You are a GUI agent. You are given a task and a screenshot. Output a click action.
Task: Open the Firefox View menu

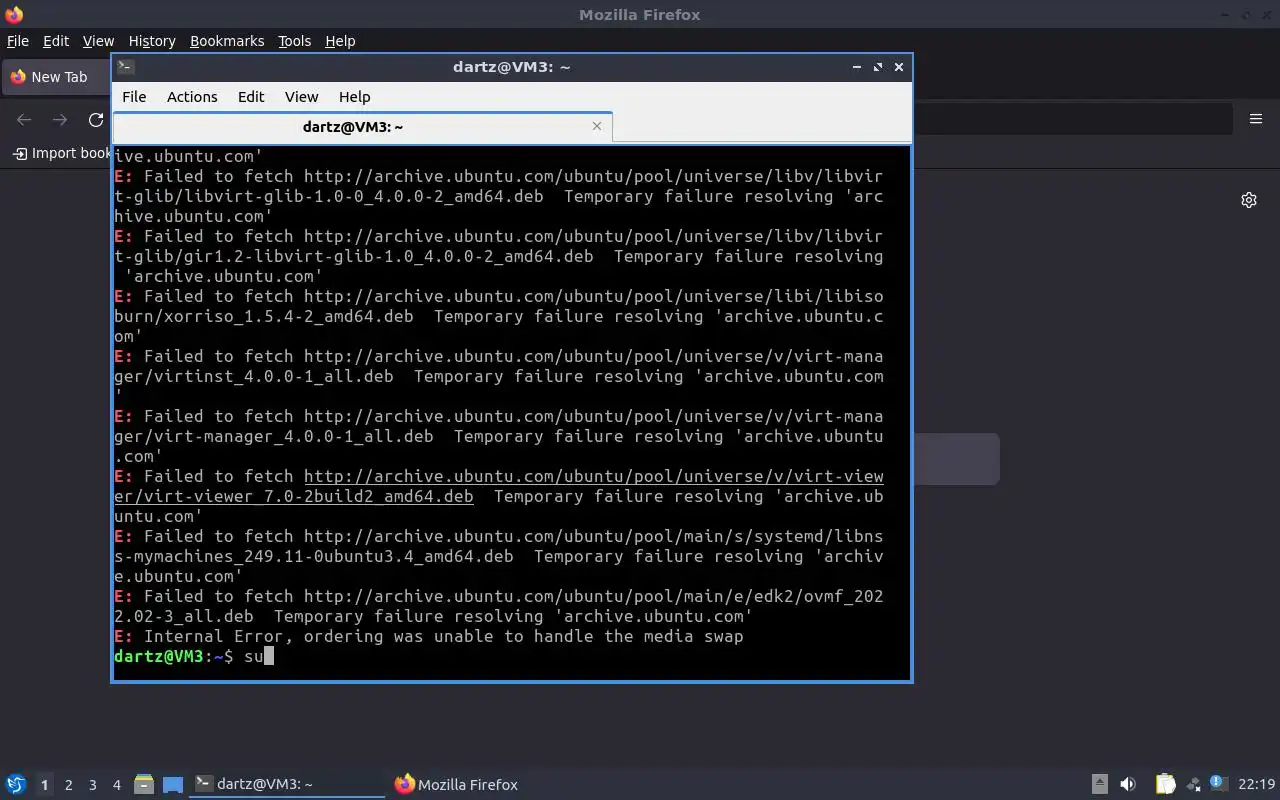pyautogui.click(x=98, y=41)
